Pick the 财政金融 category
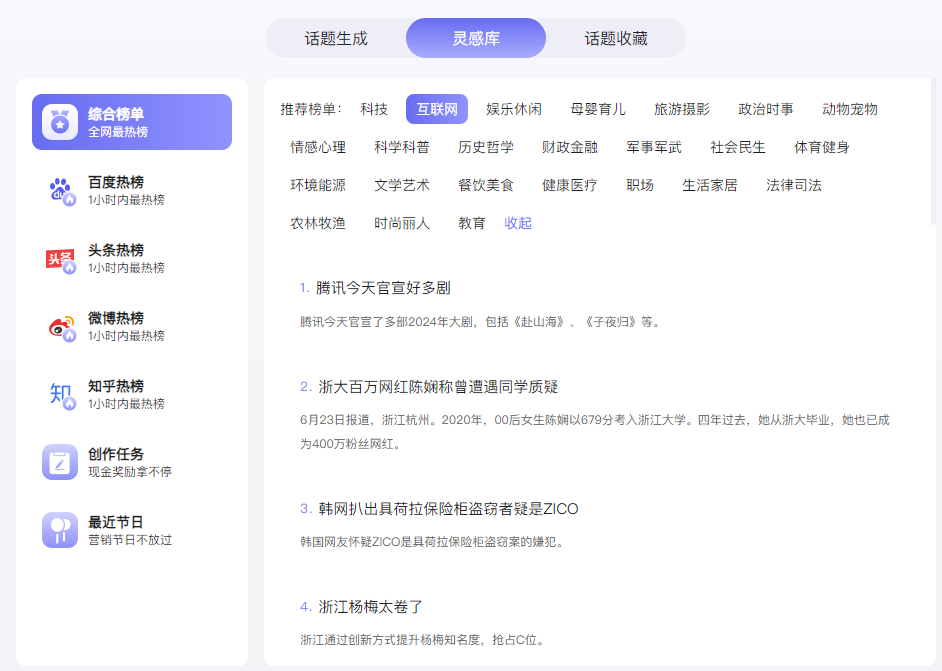This screenshot has width=942, height=671. point(570,147)
